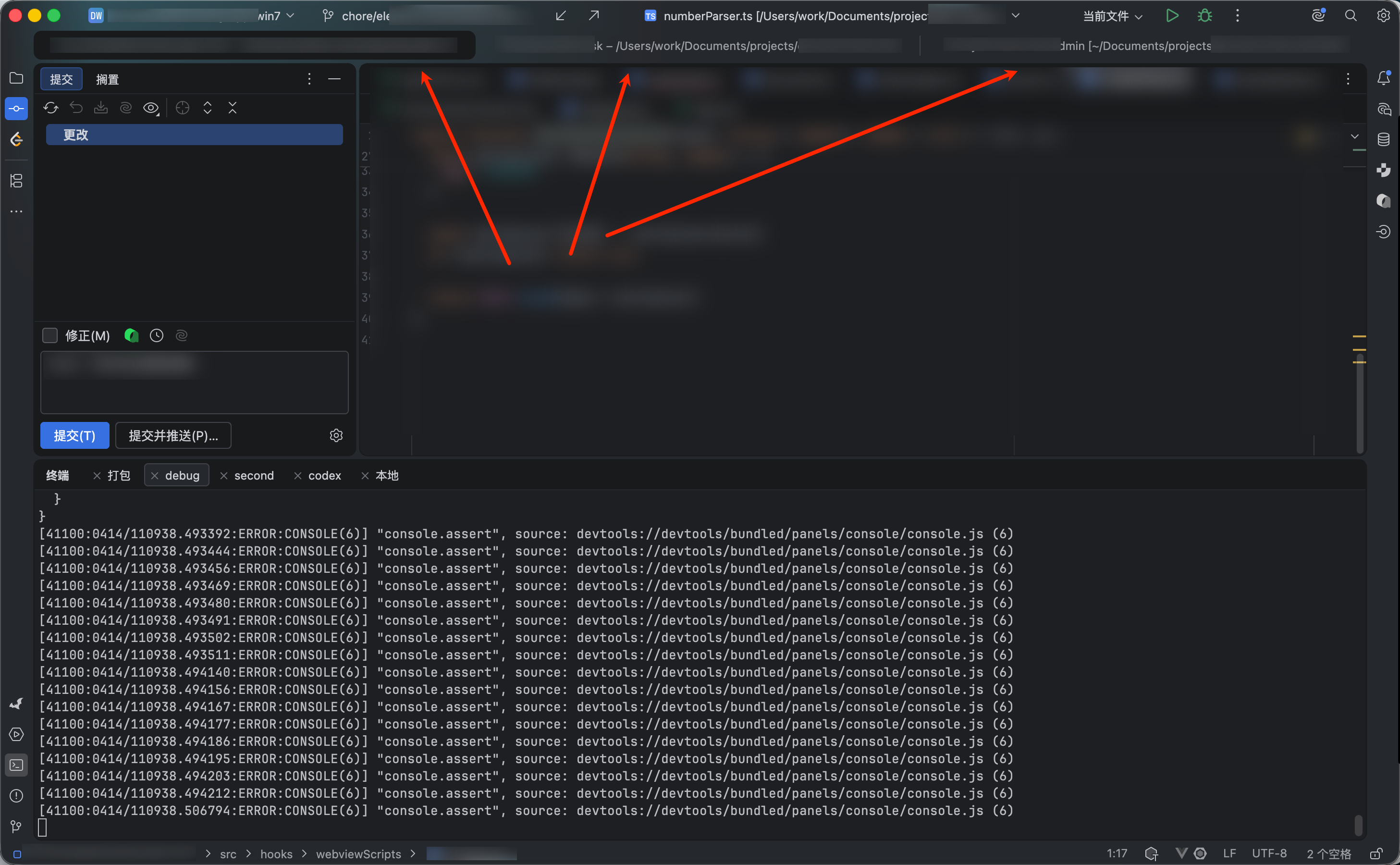1400x865 pixels.
Task: Select the codex terminal tab
Action: coord(324,475)
